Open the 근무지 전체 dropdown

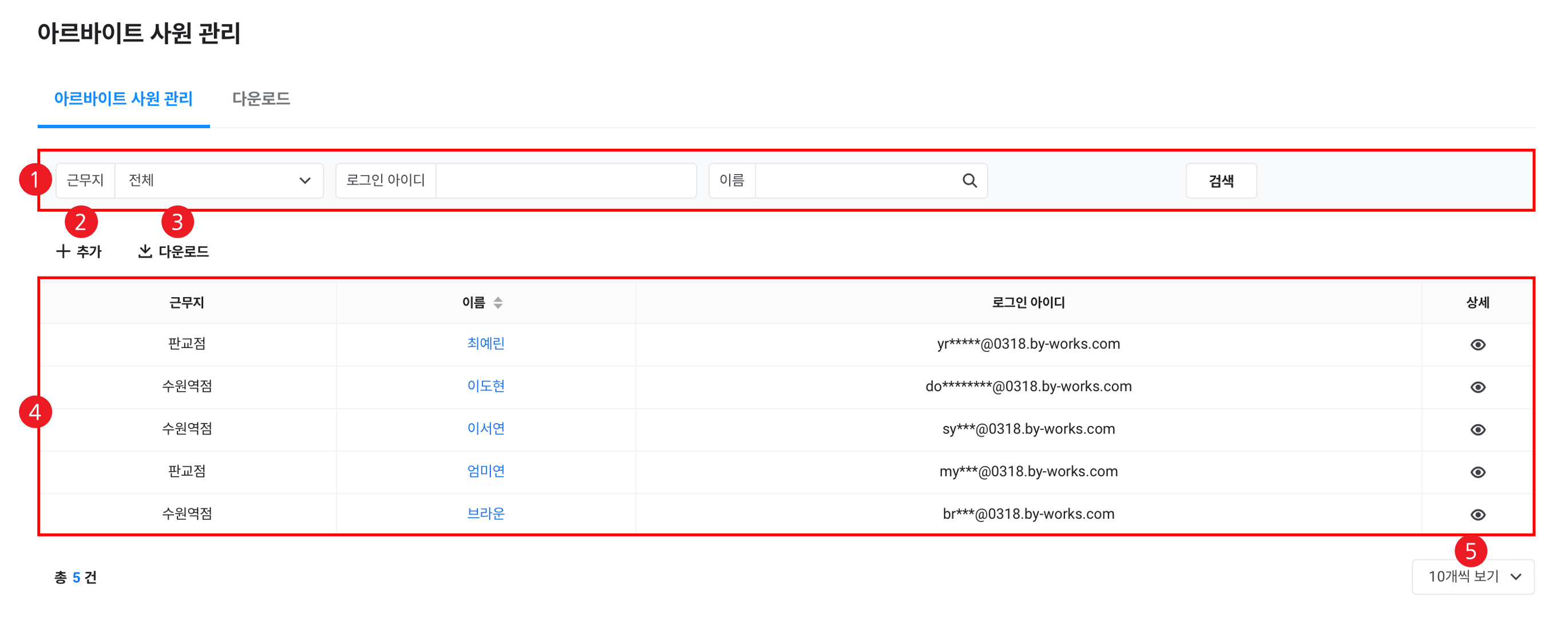(x=219, y=181)
